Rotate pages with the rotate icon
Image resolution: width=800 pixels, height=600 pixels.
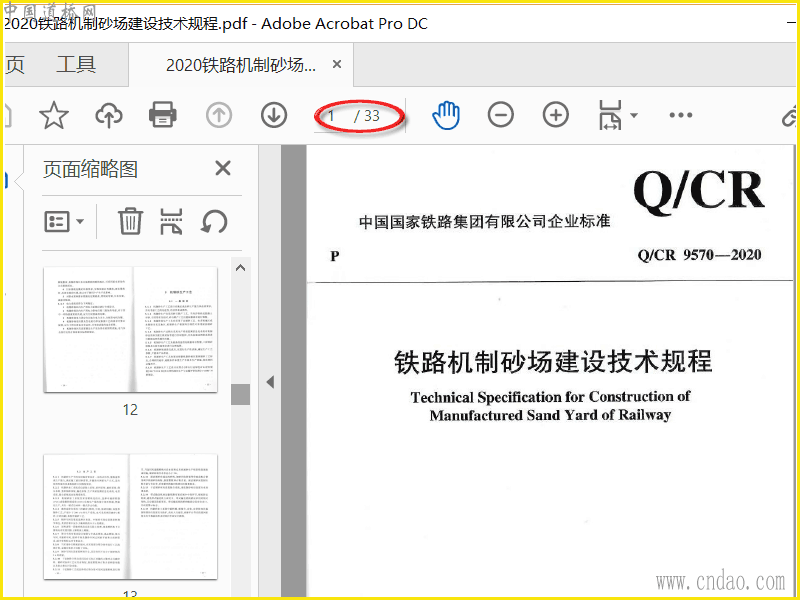coord(214,222)
